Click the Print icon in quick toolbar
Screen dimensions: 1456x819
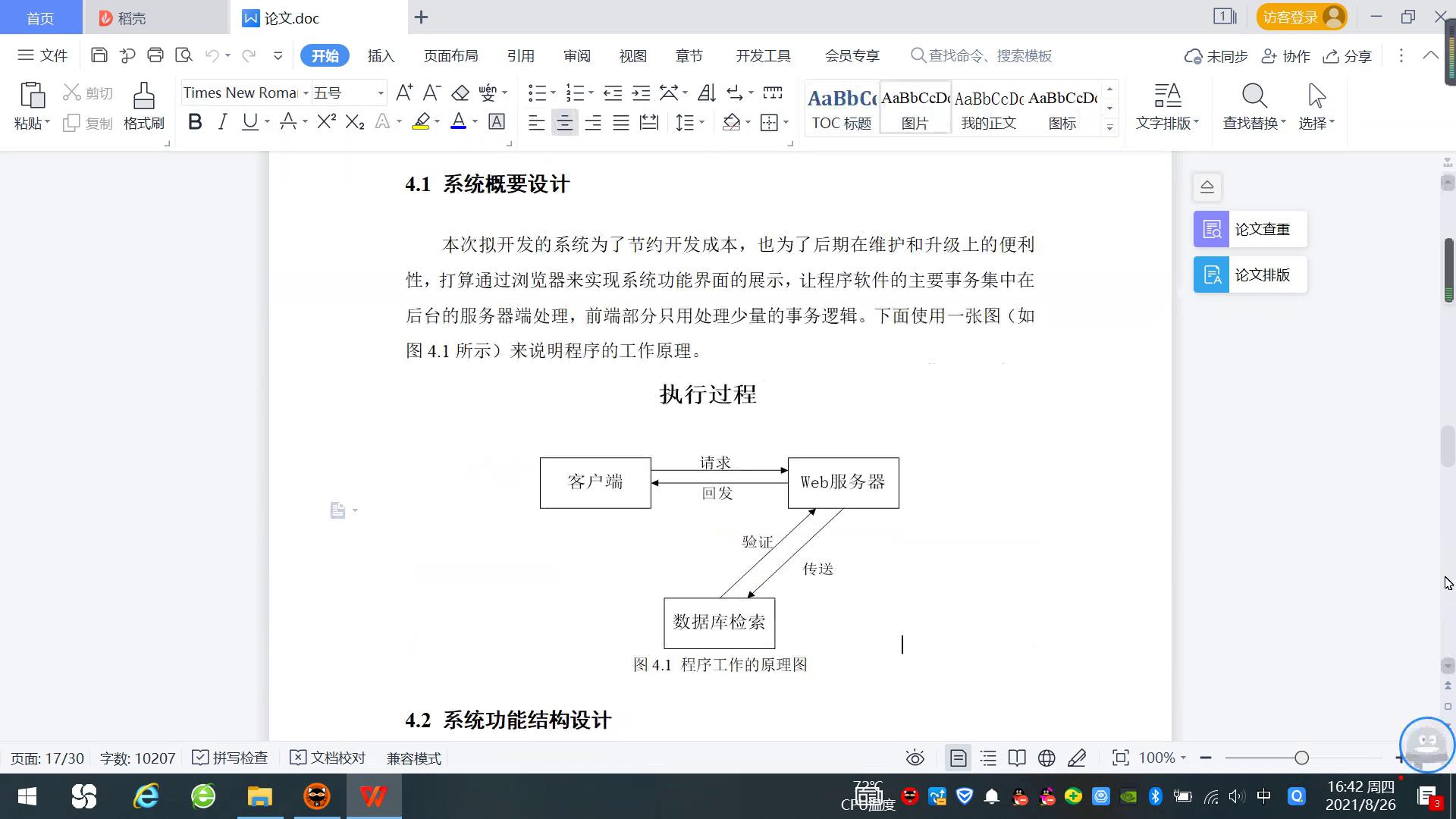tap(155, 55)
